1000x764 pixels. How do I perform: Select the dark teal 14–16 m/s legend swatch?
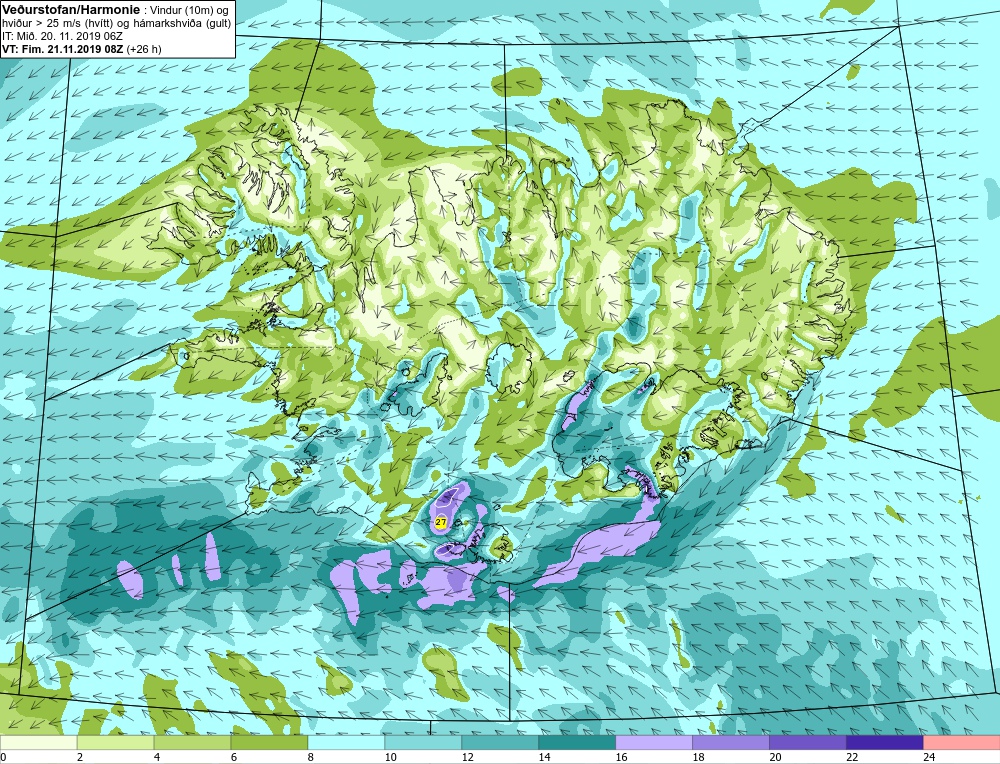(x=577, y=743)
